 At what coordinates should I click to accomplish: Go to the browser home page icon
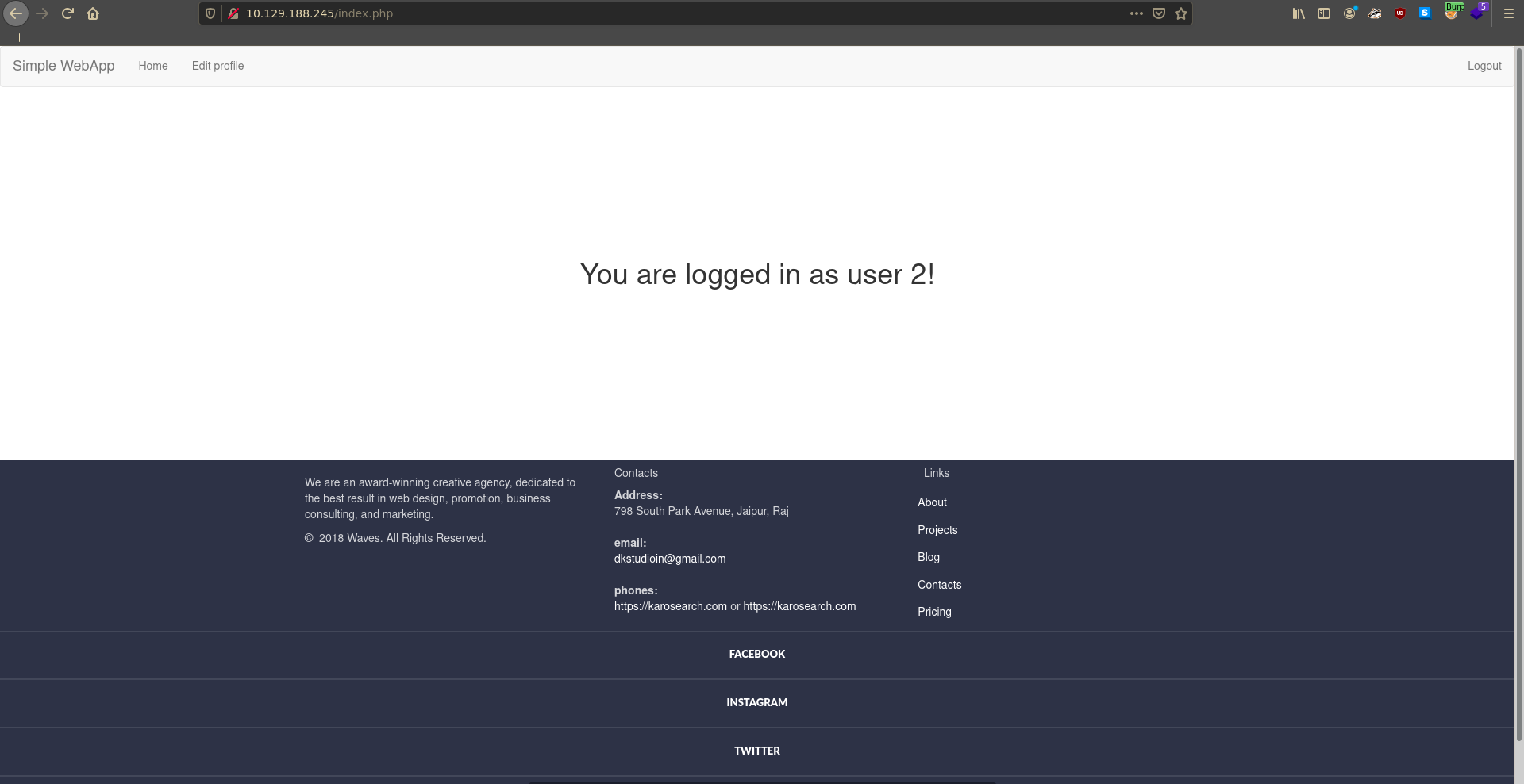point(93,13)
